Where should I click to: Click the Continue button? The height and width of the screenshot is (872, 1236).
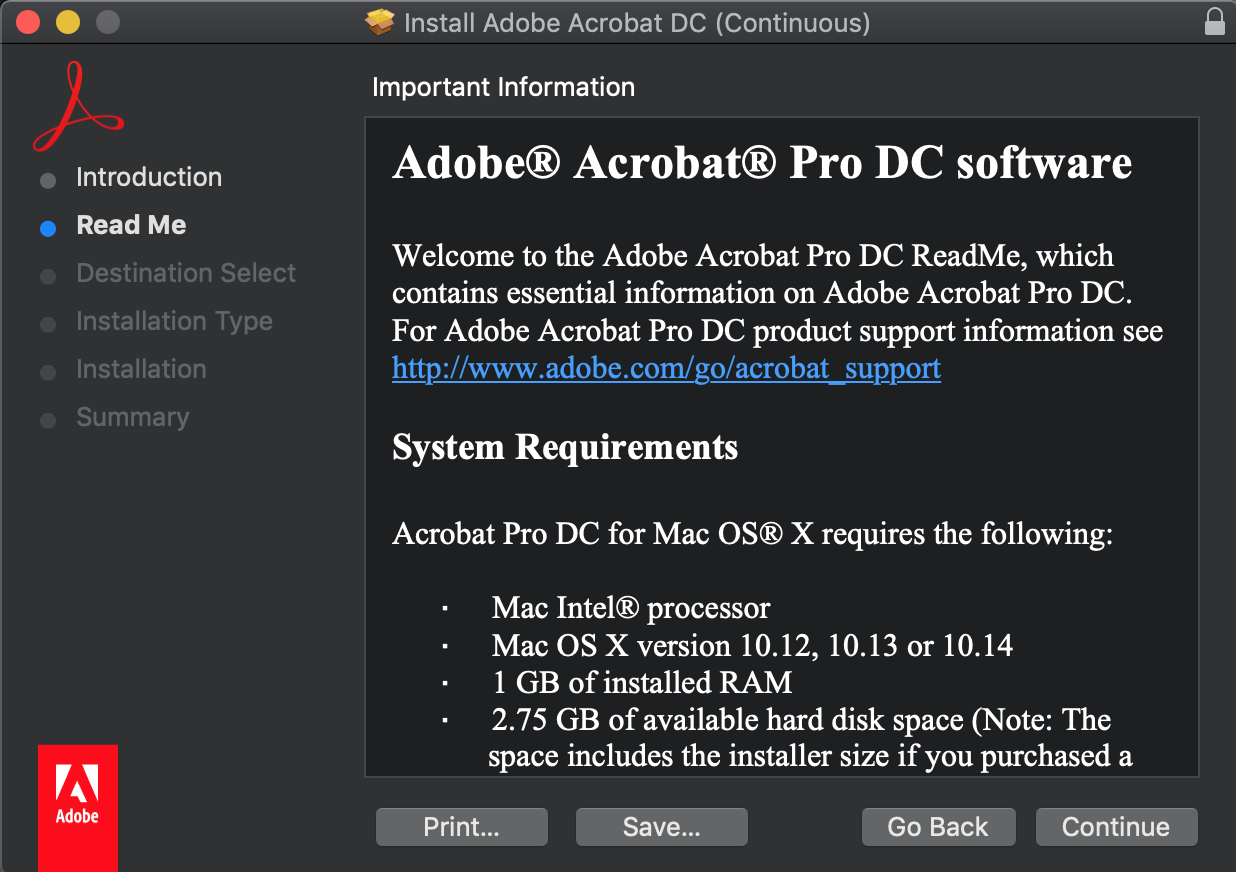pyautogui.click(x=1116, y=827)
